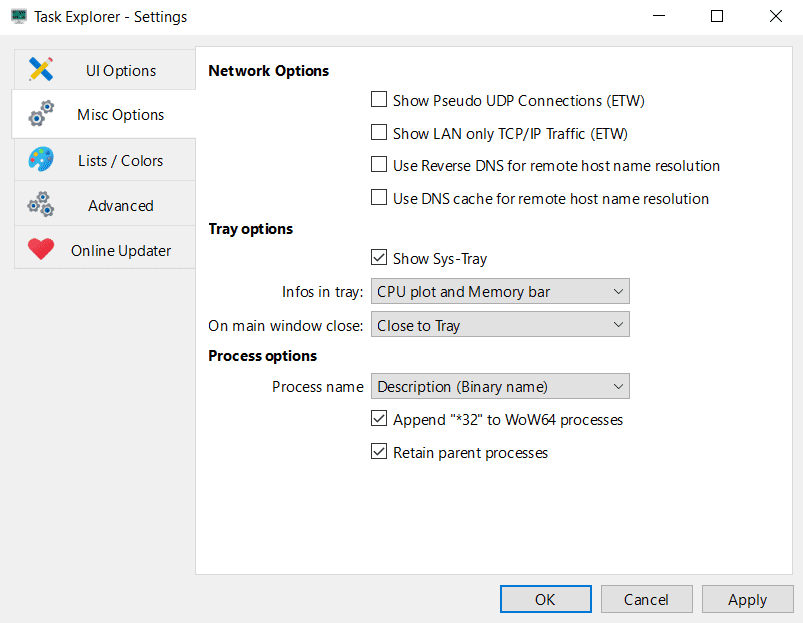The width and height of the screenshot is (803, 623).
Task: Click the gears icon beside Advanced
Action: pos(41,205)
